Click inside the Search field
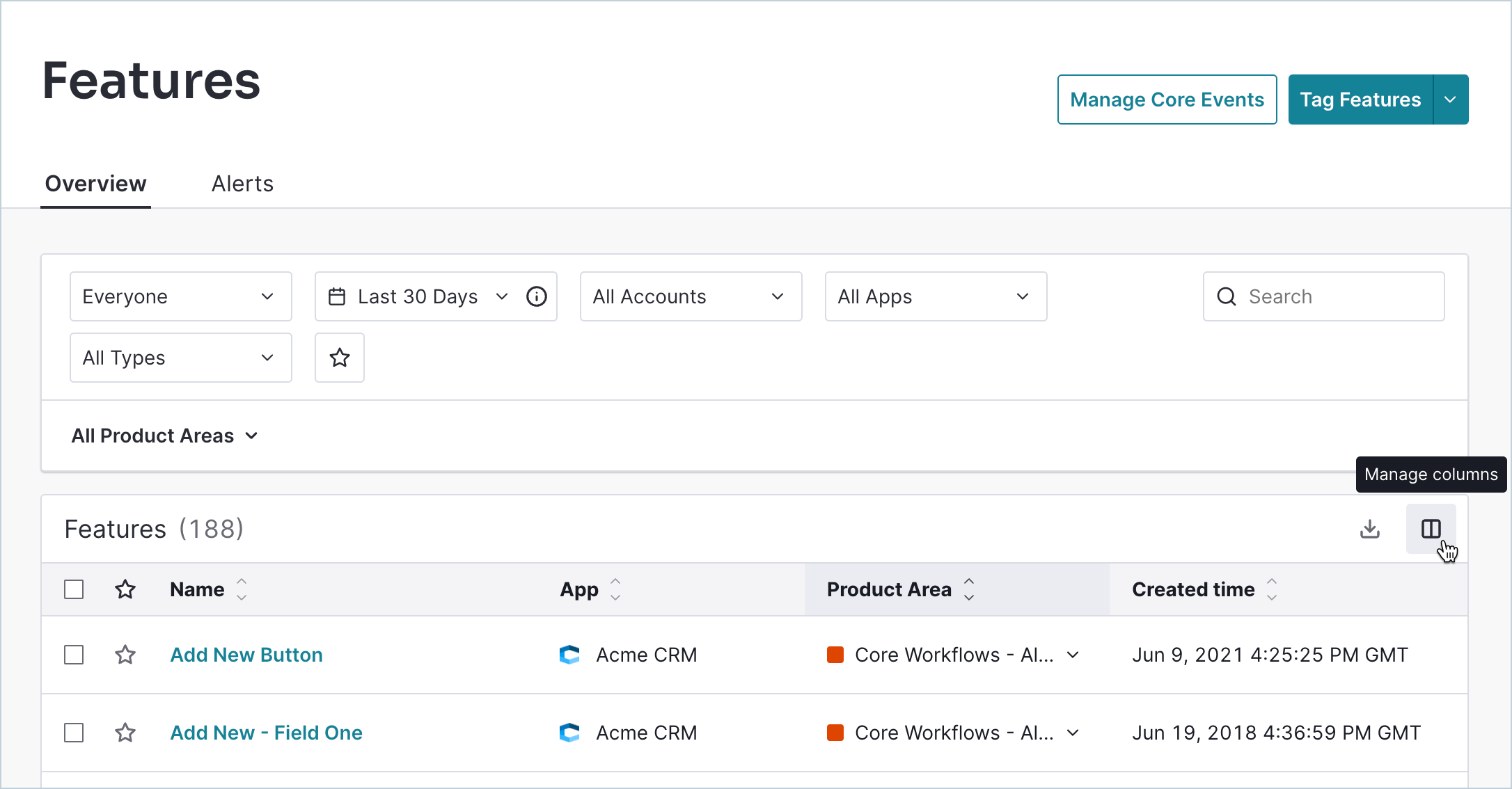This screenshot has width=1512, height=789. pyautogui.click(x=1323, y=296)
